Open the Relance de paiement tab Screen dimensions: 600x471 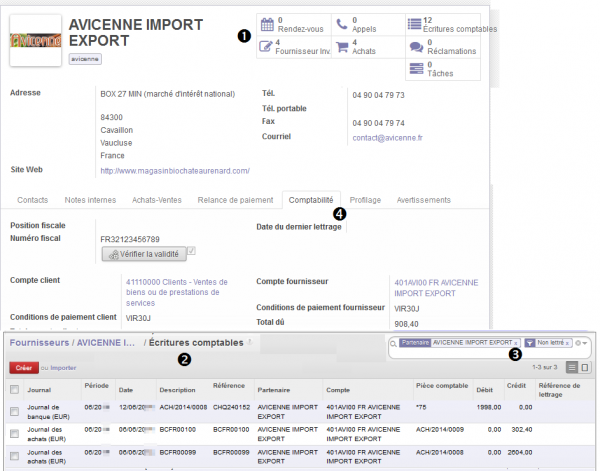[235, 200]
